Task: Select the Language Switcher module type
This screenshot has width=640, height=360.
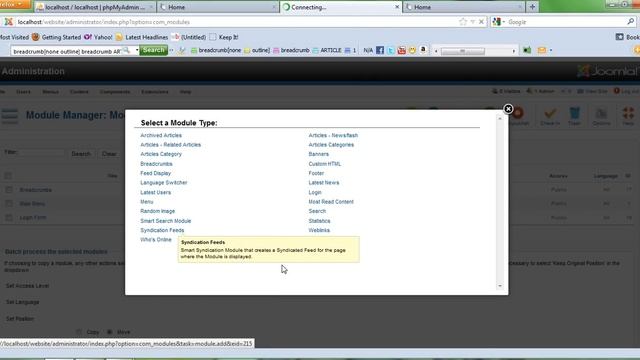Action: coord(164,182)
